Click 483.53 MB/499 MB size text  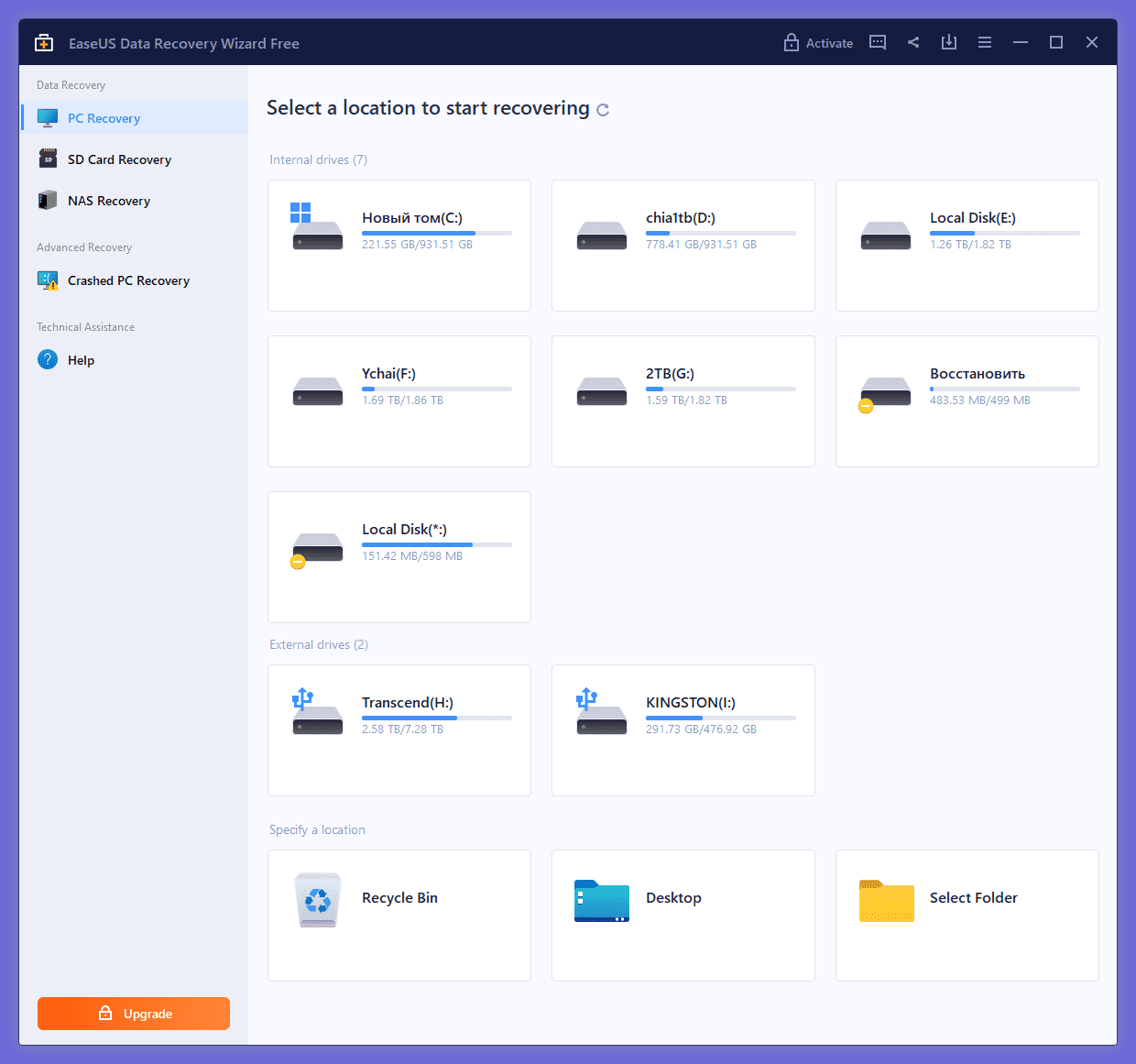coord(980,400)
